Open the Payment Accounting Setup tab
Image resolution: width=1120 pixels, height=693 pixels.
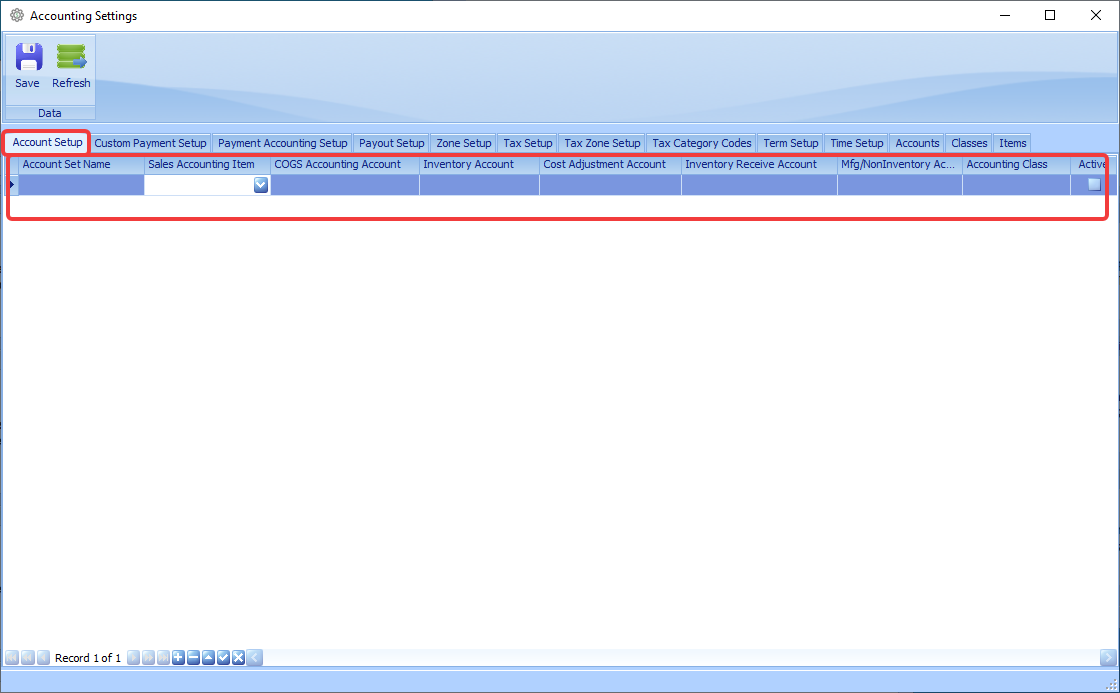[283, 143]
